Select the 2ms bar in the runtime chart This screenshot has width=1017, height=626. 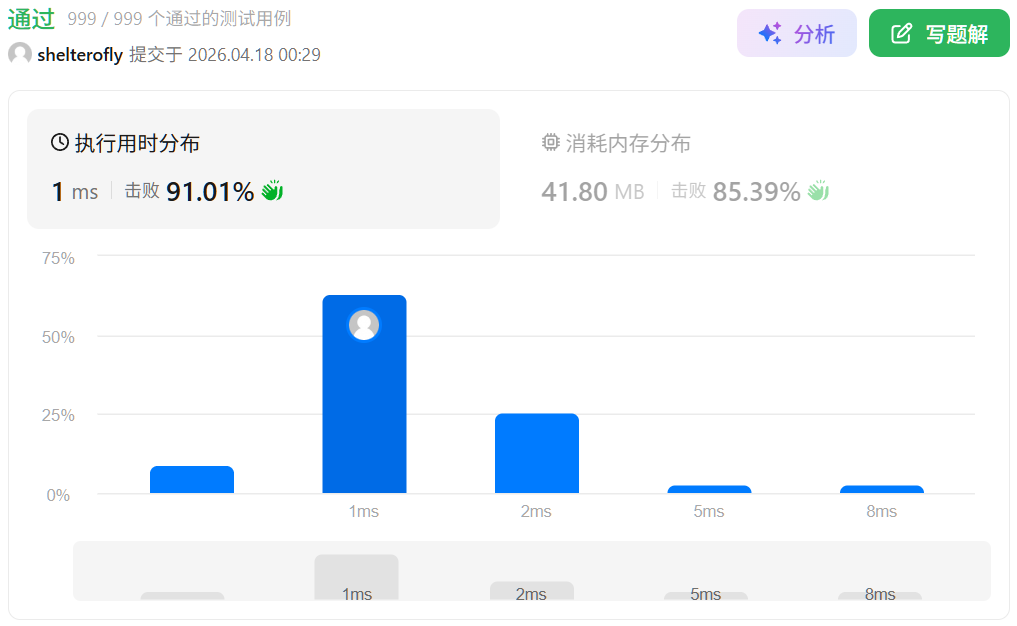[x=536, y=453]
